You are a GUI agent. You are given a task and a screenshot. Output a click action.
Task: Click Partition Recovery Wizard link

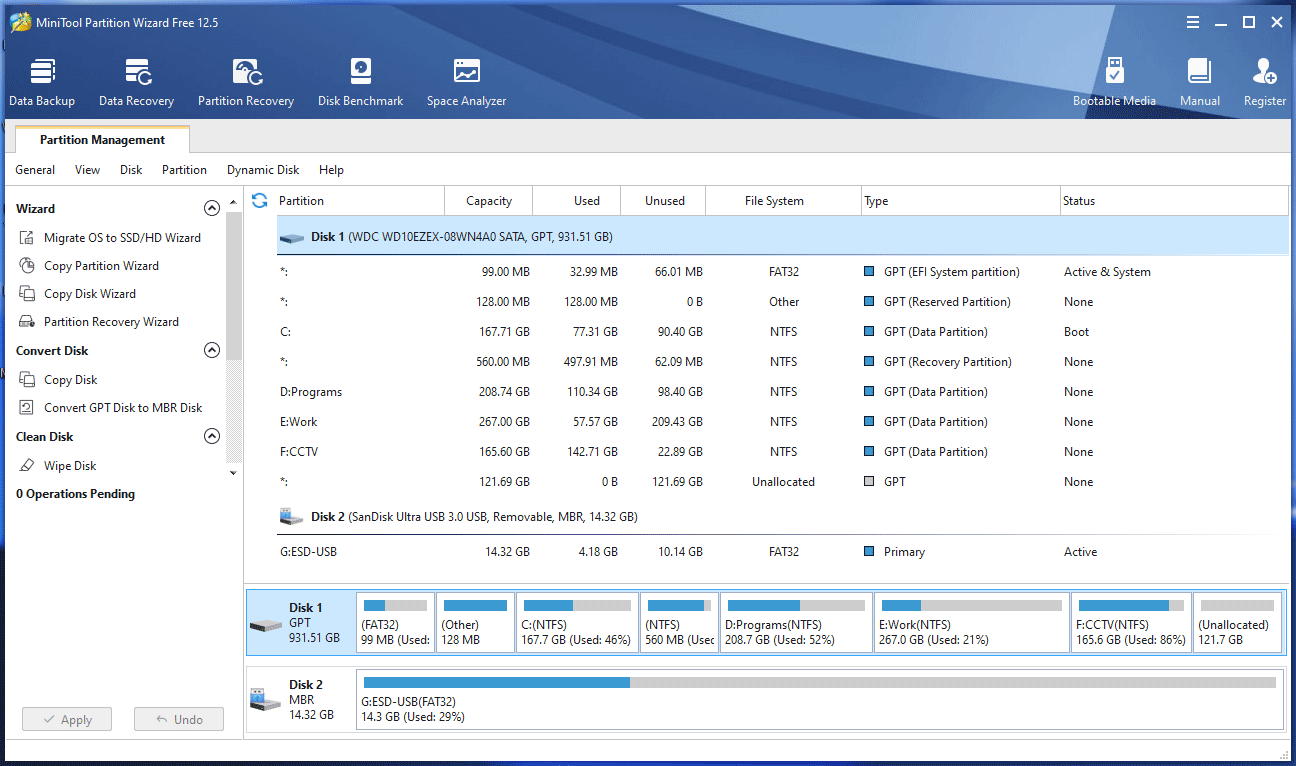tap(111, 322)
